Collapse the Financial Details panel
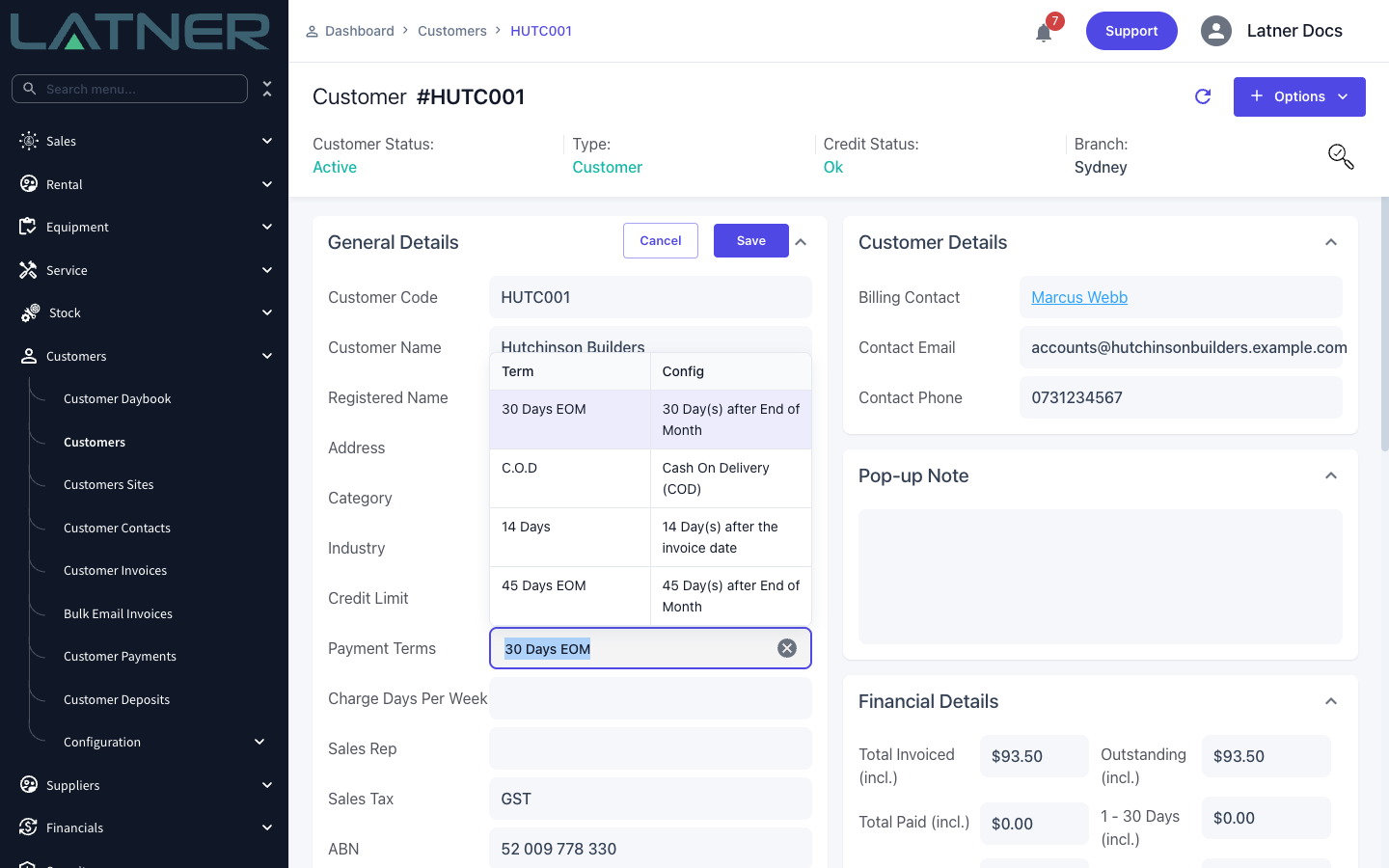The image size is (1389, 868). click(1331, 701)
